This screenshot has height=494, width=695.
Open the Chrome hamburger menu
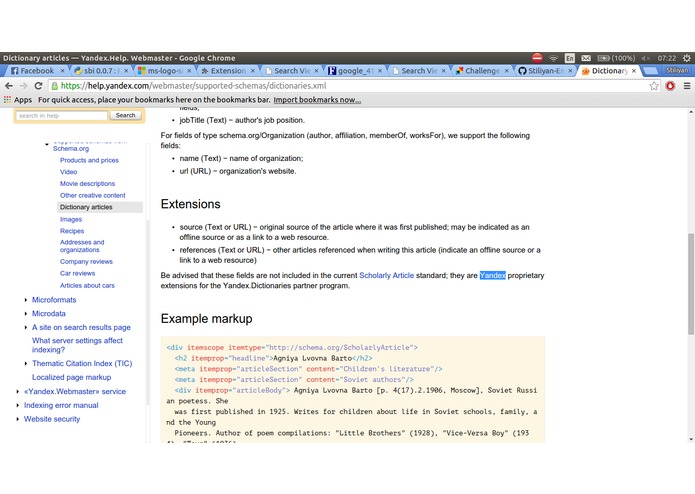(x=687, y=86)
